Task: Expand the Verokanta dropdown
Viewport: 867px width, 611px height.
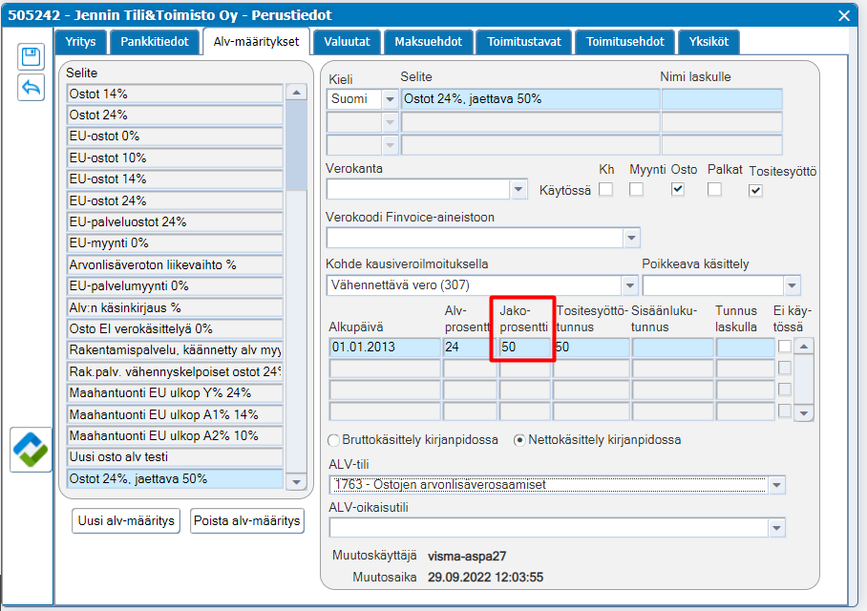Action: pos(518,189)
